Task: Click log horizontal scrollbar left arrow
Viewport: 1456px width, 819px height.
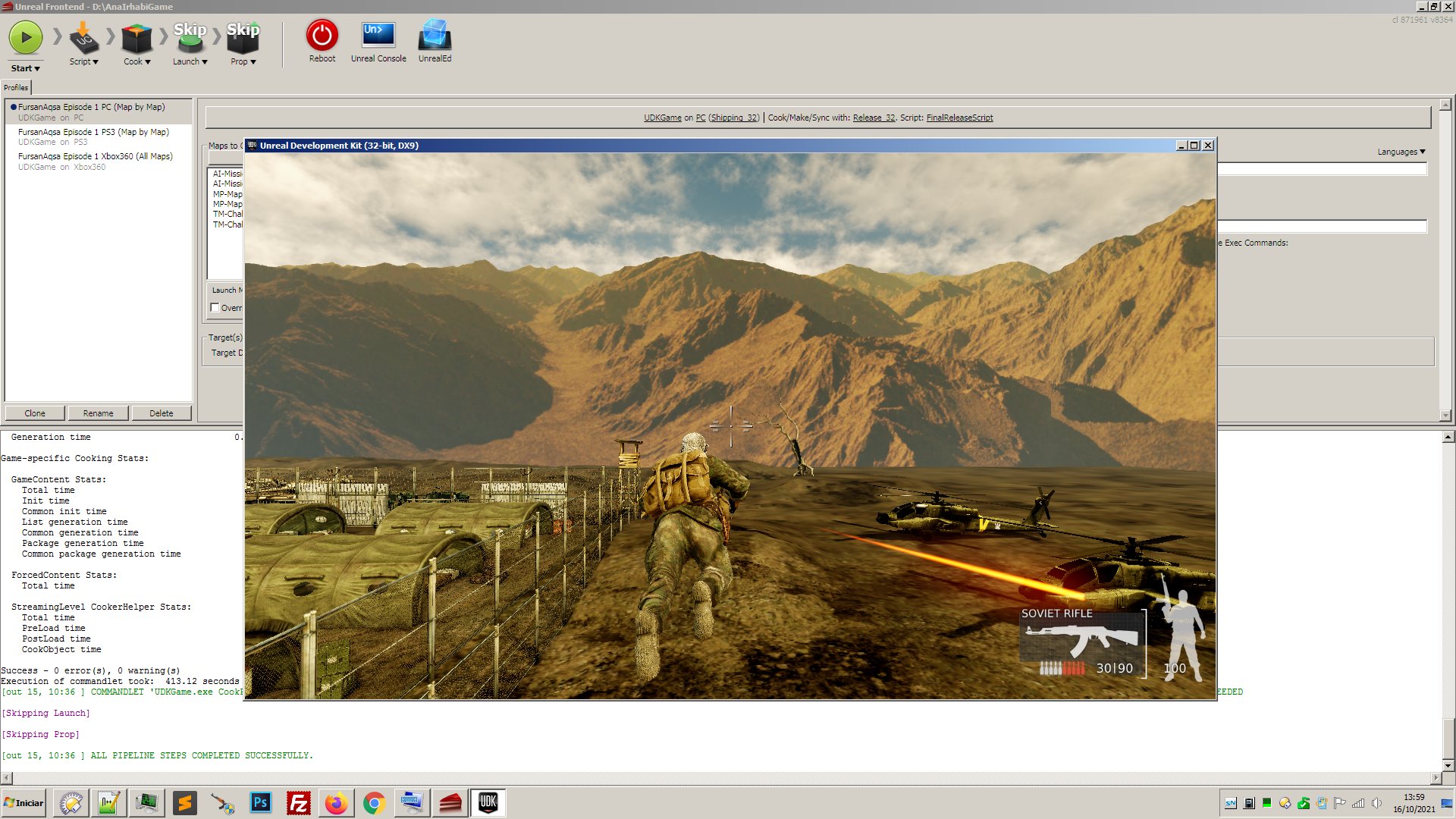Action: tap(7, 778)
